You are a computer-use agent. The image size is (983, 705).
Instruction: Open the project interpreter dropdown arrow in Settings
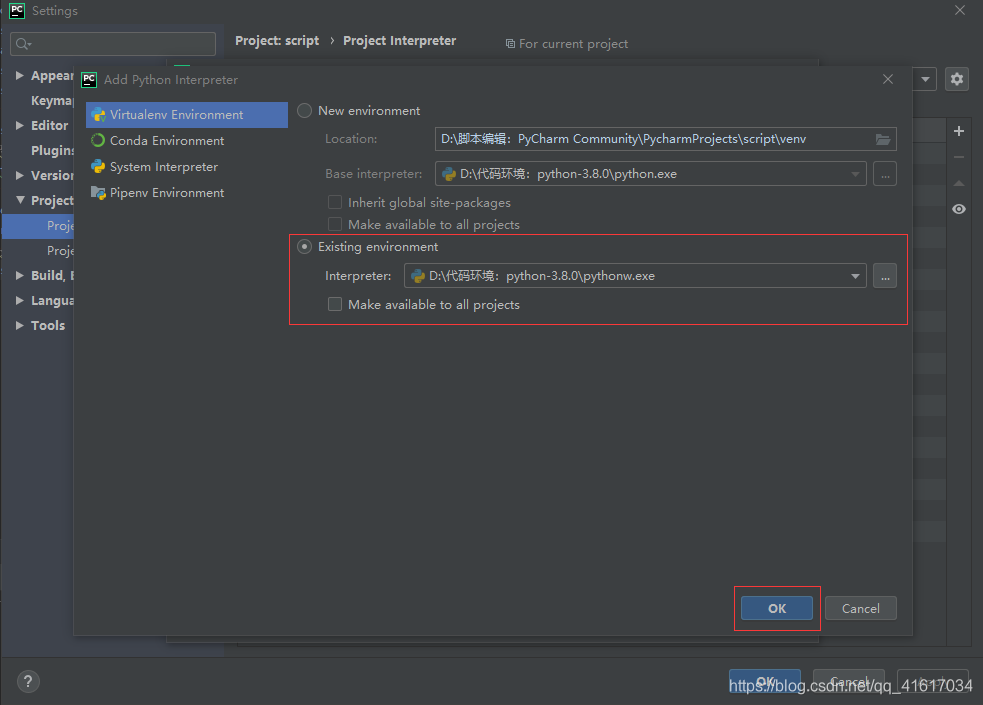925,80
